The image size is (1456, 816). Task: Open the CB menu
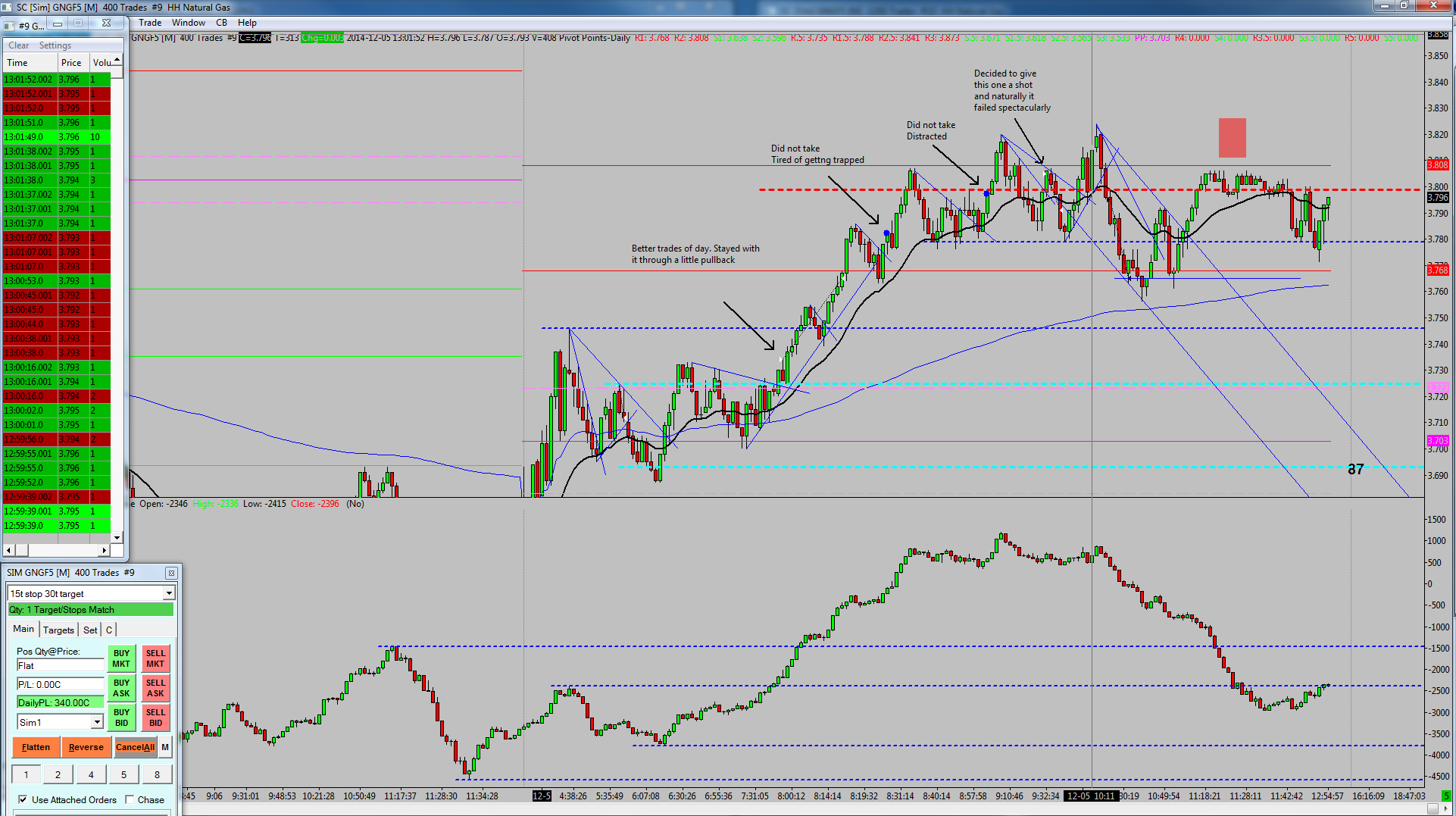(x=221, y=23)
